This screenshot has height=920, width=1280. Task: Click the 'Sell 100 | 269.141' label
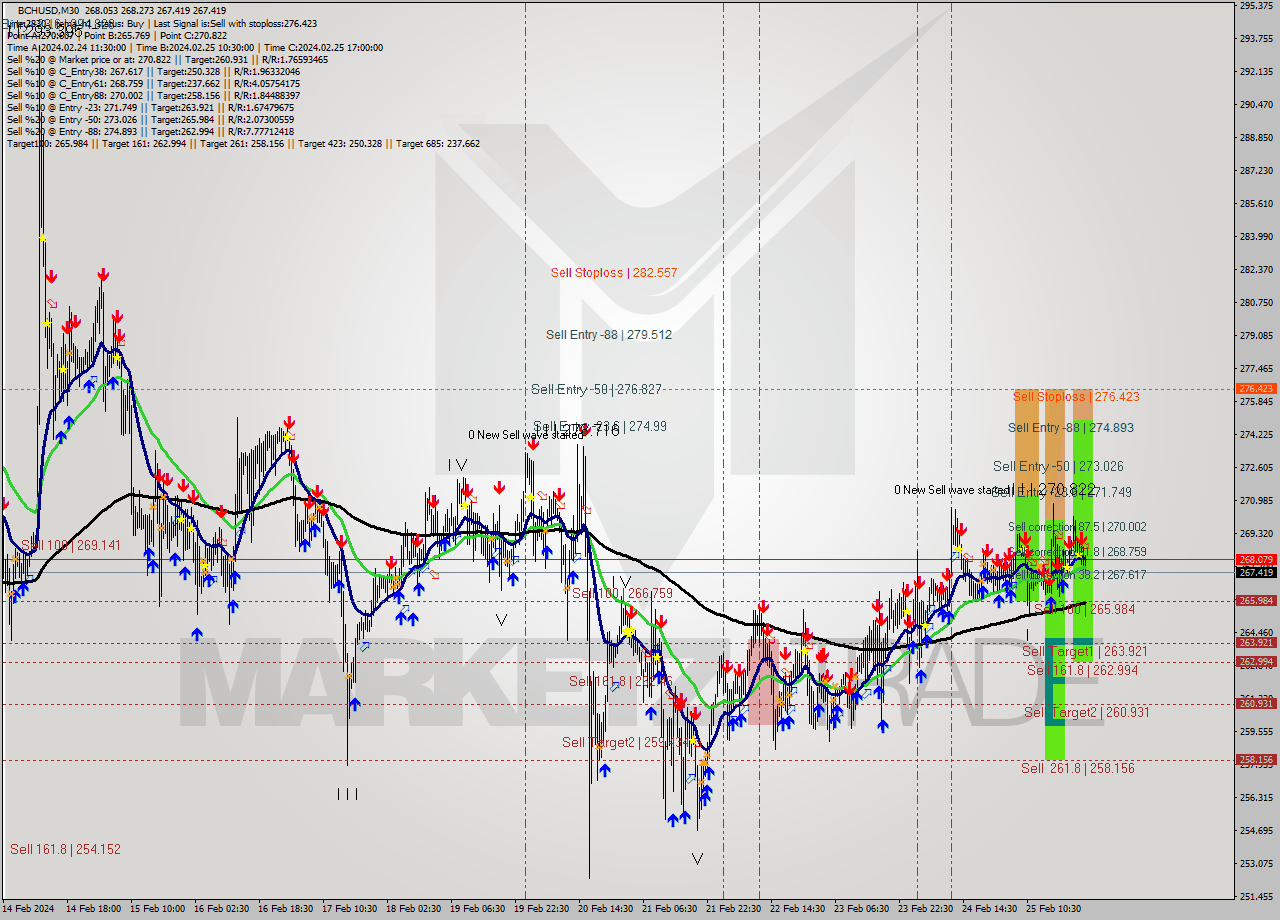pos(70,546)
